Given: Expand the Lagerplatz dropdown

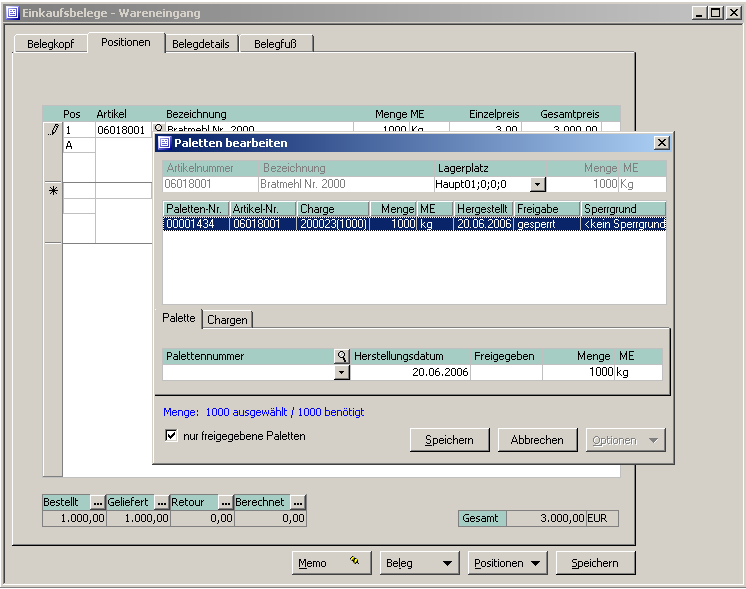Looking at the screenshot, I should pyautogui.click(x=538, y=184).
